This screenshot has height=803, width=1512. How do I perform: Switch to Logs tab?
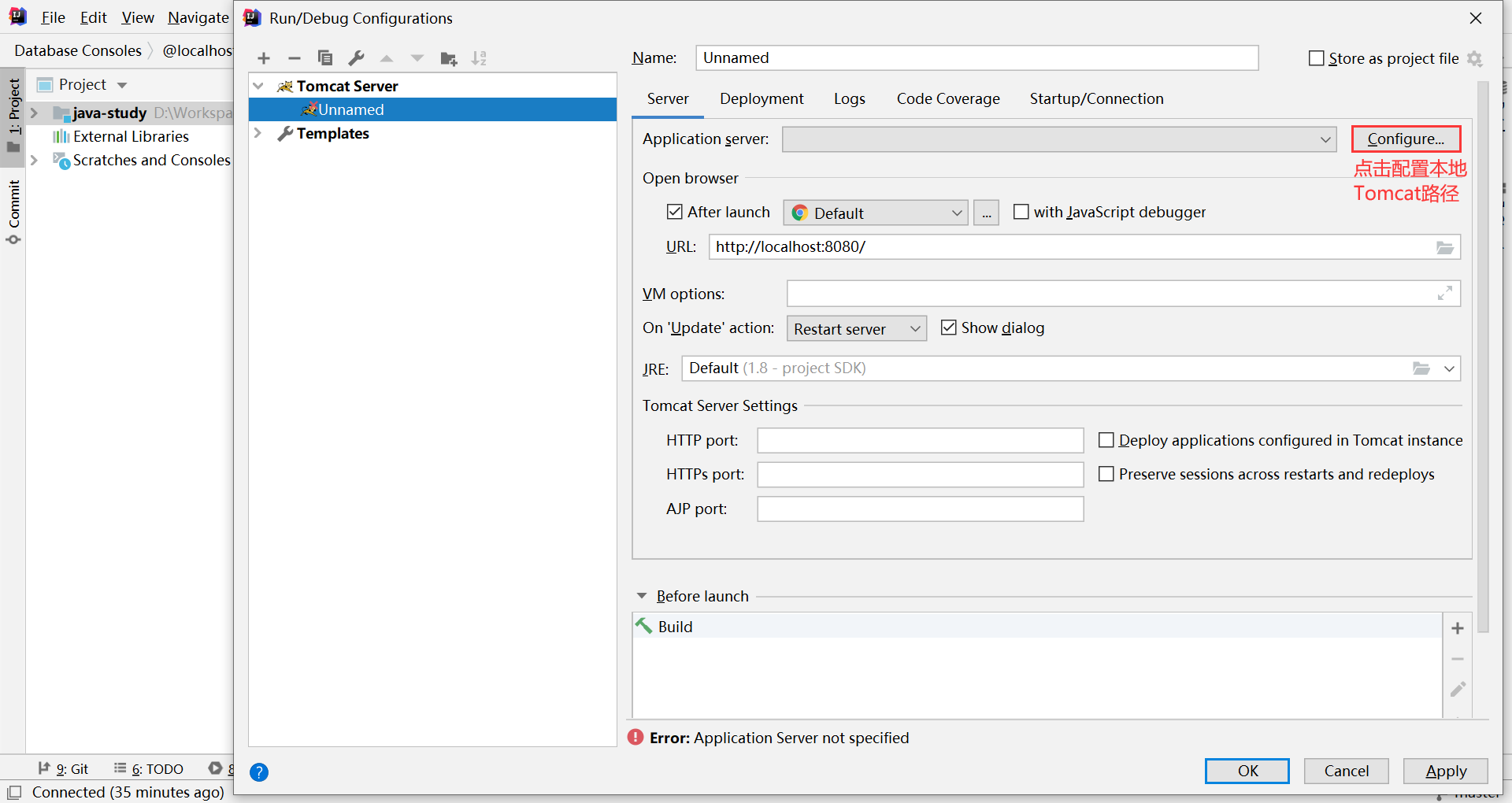click(x=850, y=98)
